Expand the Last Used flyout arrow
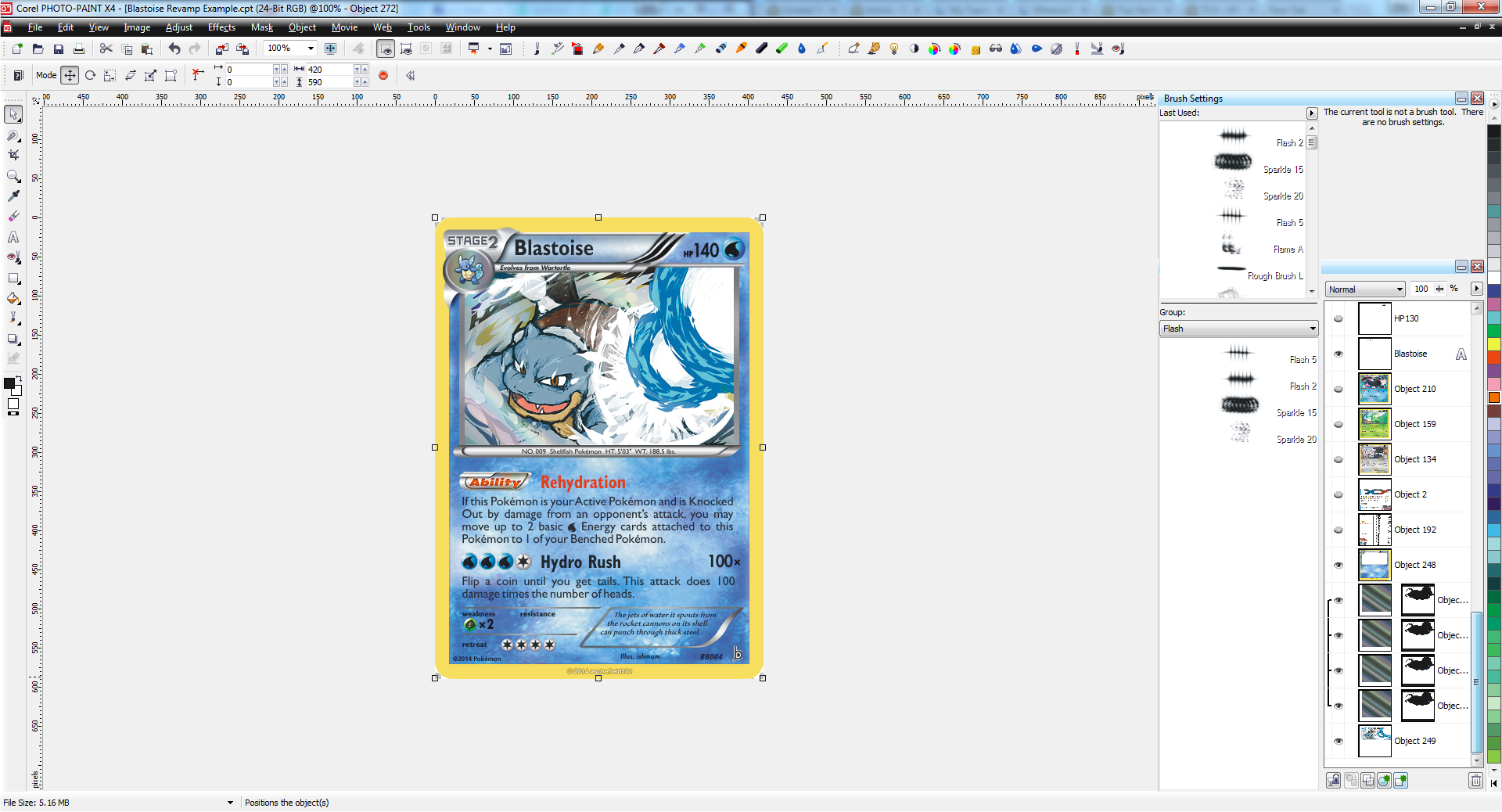The image size is (1502, 812). coord(1312,113)
